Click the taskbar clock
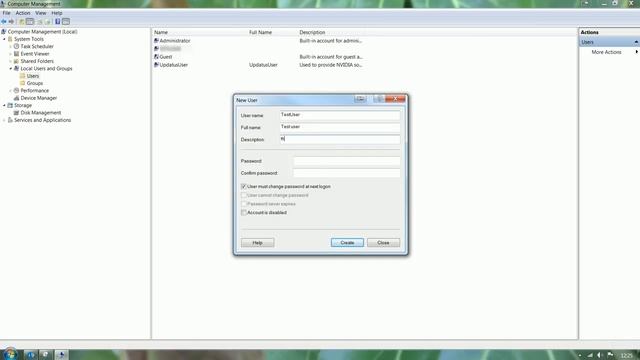640x360 pixels. click(x=627, y=356)
